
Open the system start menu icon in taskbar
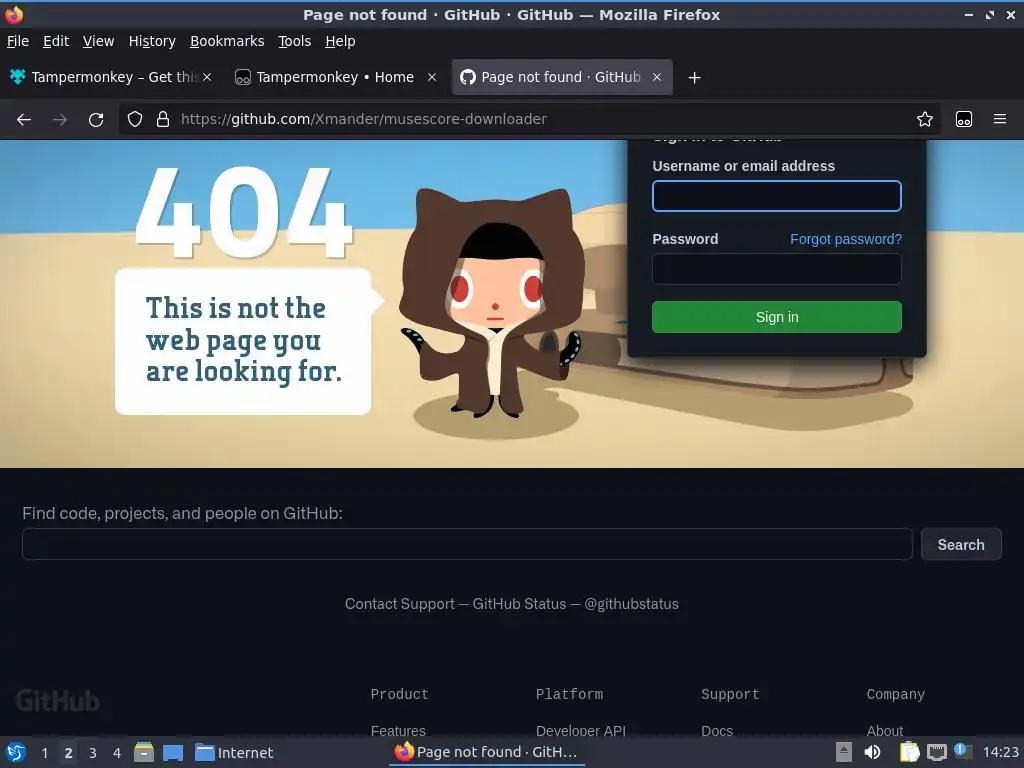coord(16,752)
